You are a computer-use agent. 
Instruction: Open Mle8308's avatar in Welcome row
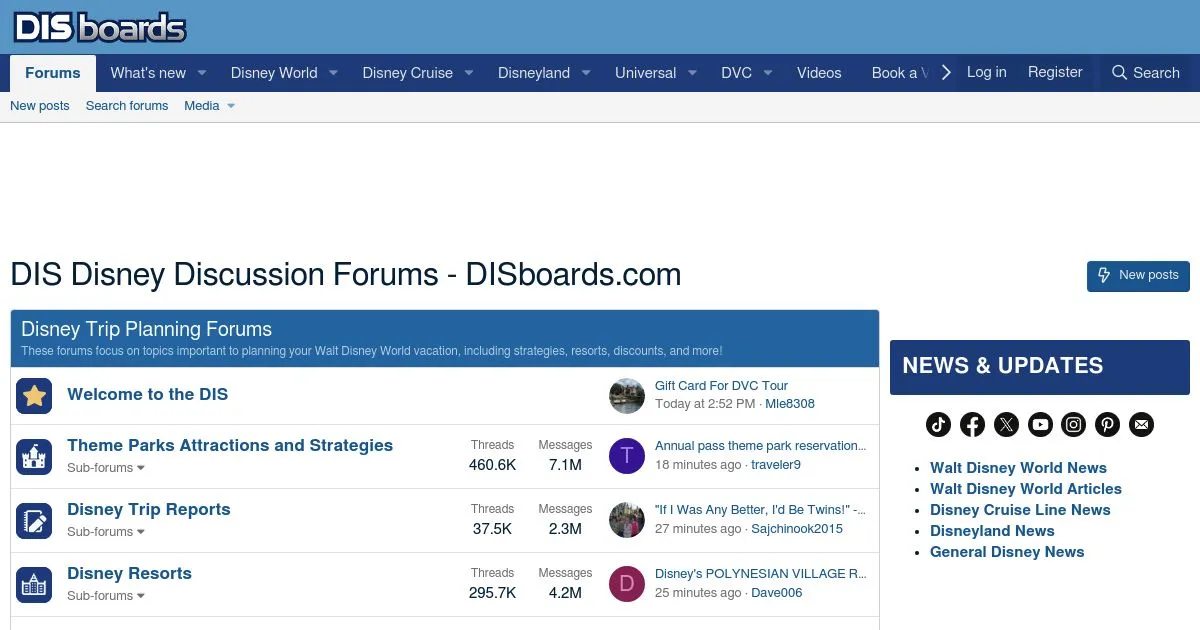[x=627, y=396]
